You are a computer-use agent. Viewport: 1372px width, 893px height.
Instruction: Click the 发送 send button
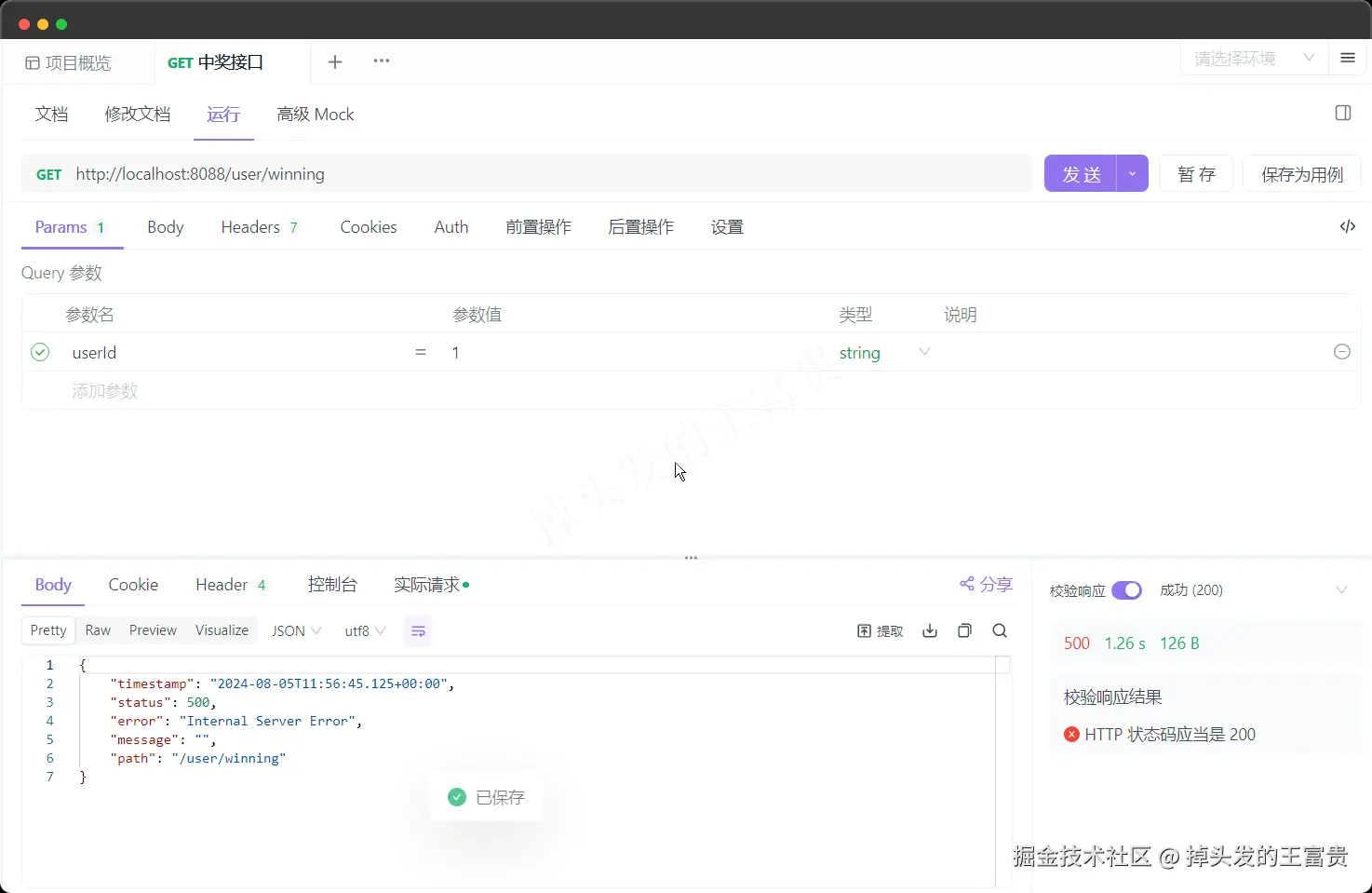[x=1081, y=174]
